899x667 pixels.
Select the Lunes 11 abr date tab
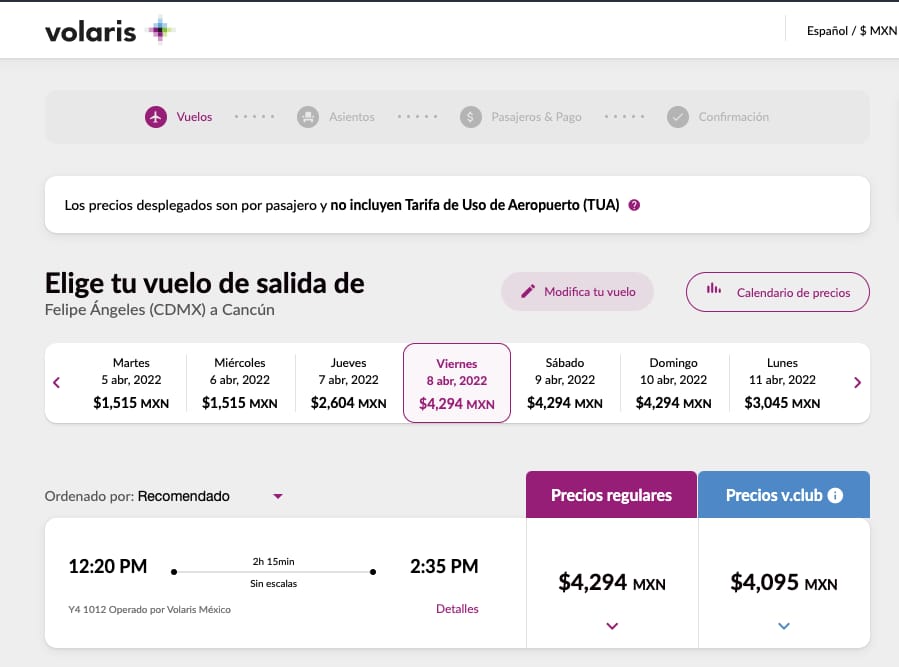pyautogui.click(x=782, y=383)
